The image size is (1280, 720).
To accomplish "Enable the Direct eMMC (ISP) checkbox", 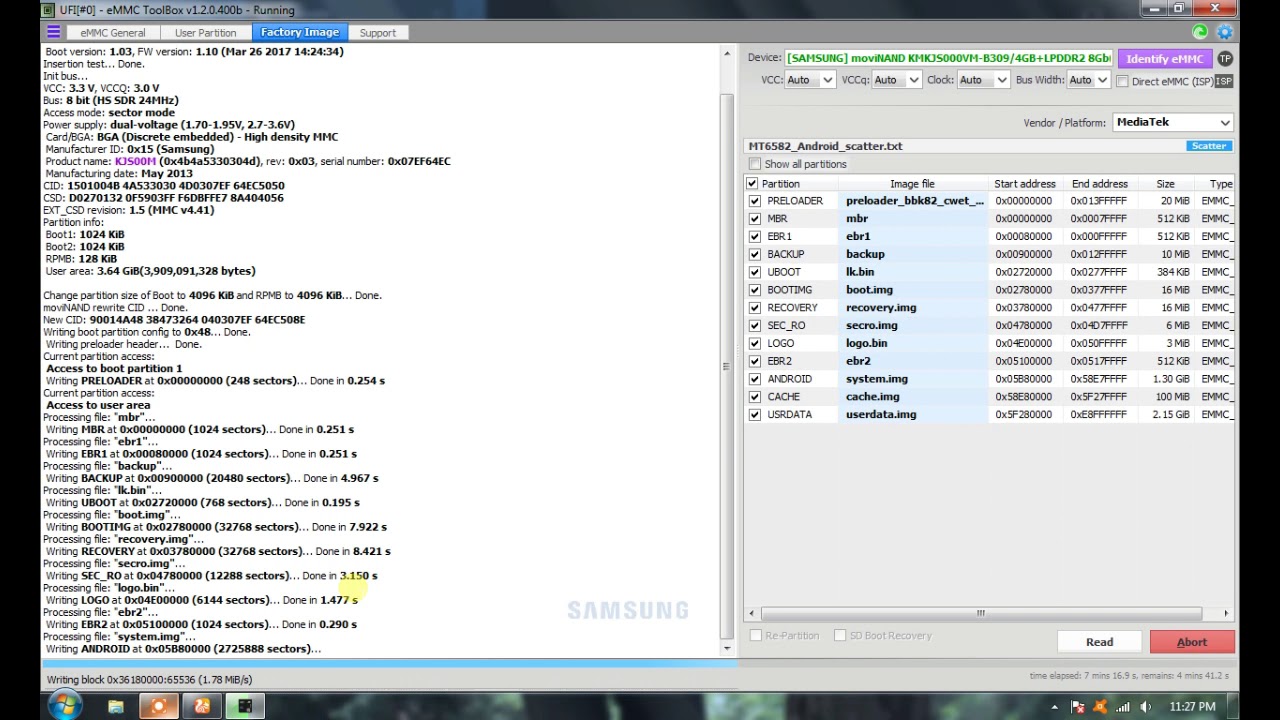I will click(1122, 81).
